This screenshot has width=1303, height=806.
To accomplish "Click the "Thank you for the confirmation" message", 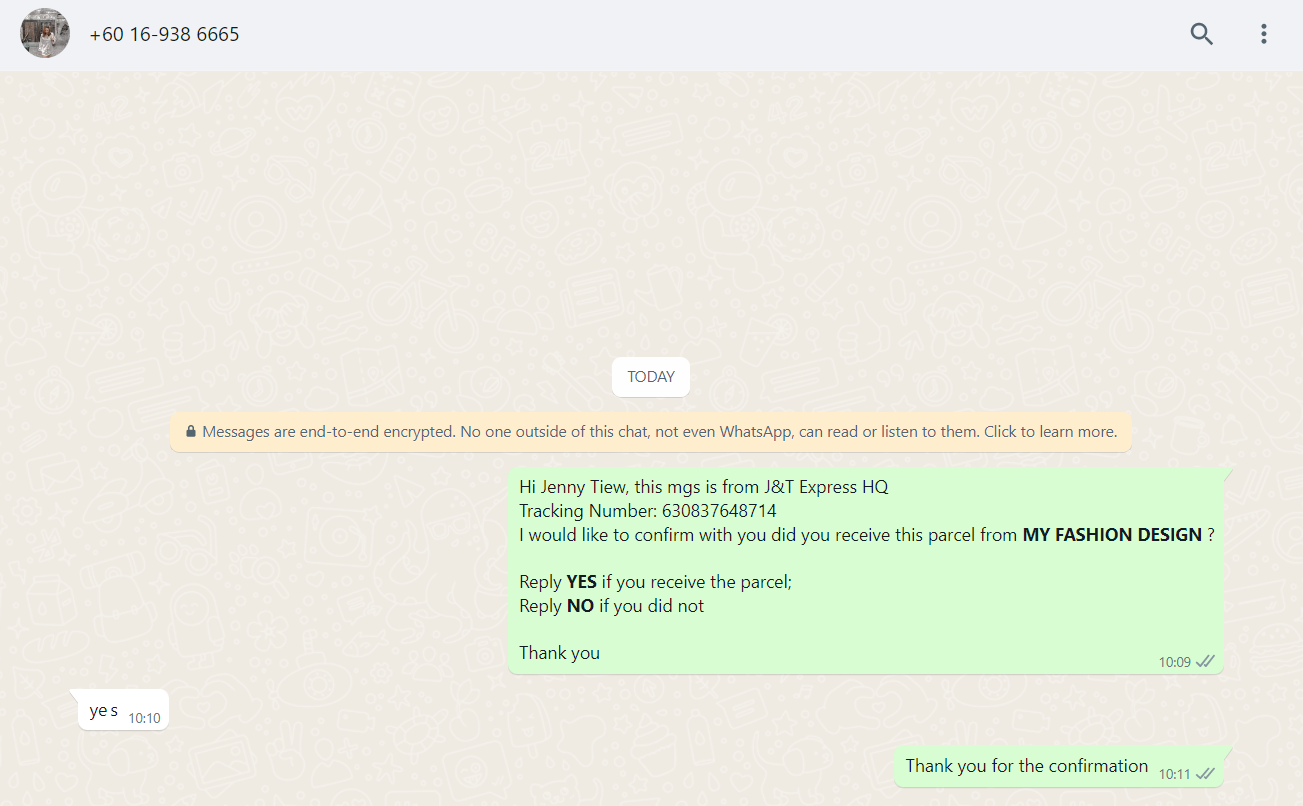I will 1026,766.
